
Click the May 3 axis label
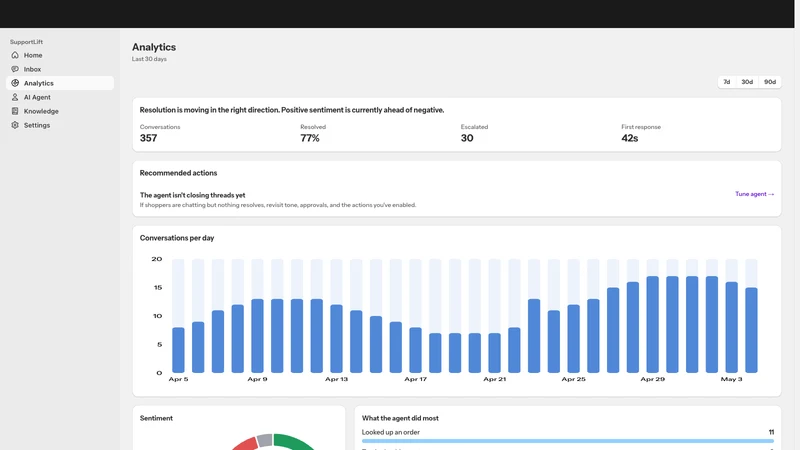coord(732,379)
